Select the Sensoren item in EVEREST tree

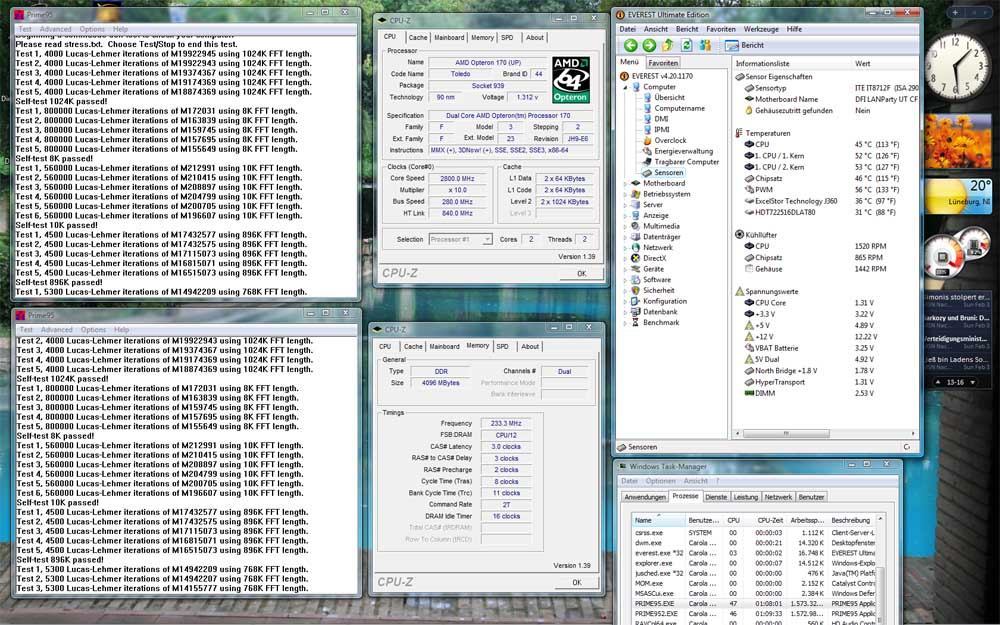[x=663, y=173]
